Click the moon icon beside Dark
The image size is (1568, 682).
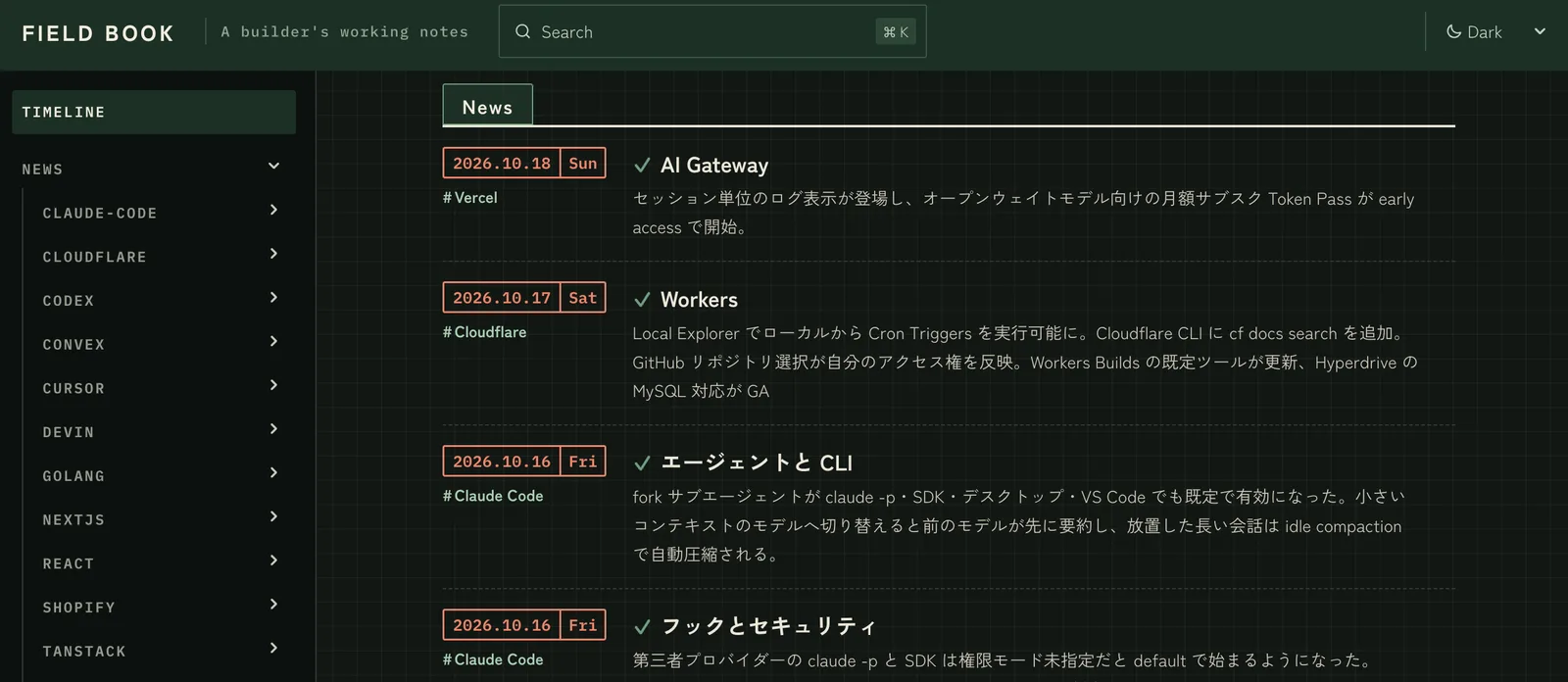tap(1454, 31)
